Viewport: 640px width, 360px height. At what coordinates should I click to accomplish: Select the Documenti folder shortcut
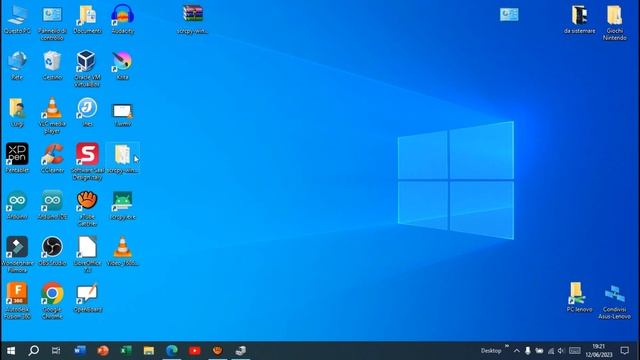87,16
